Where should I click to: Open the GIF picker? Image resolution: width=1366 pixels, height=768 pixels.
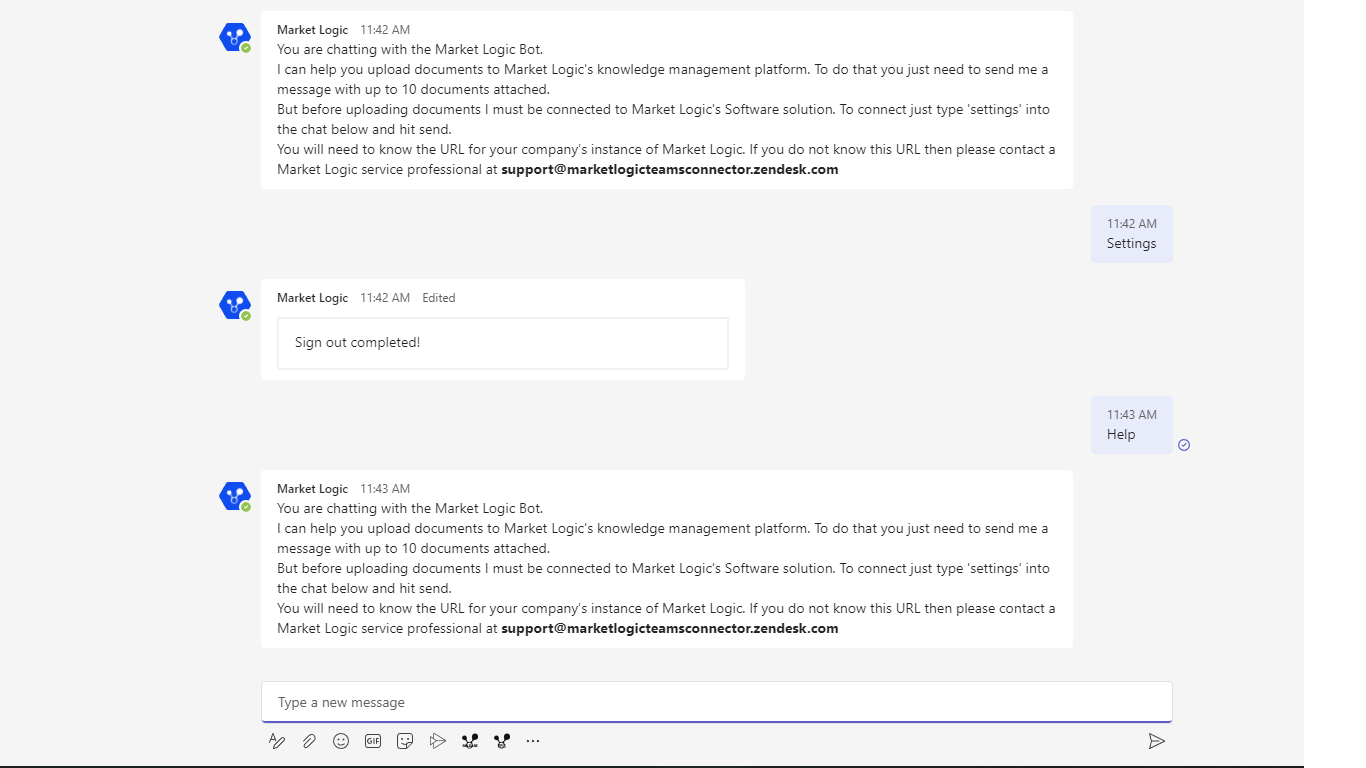(373, 741)
